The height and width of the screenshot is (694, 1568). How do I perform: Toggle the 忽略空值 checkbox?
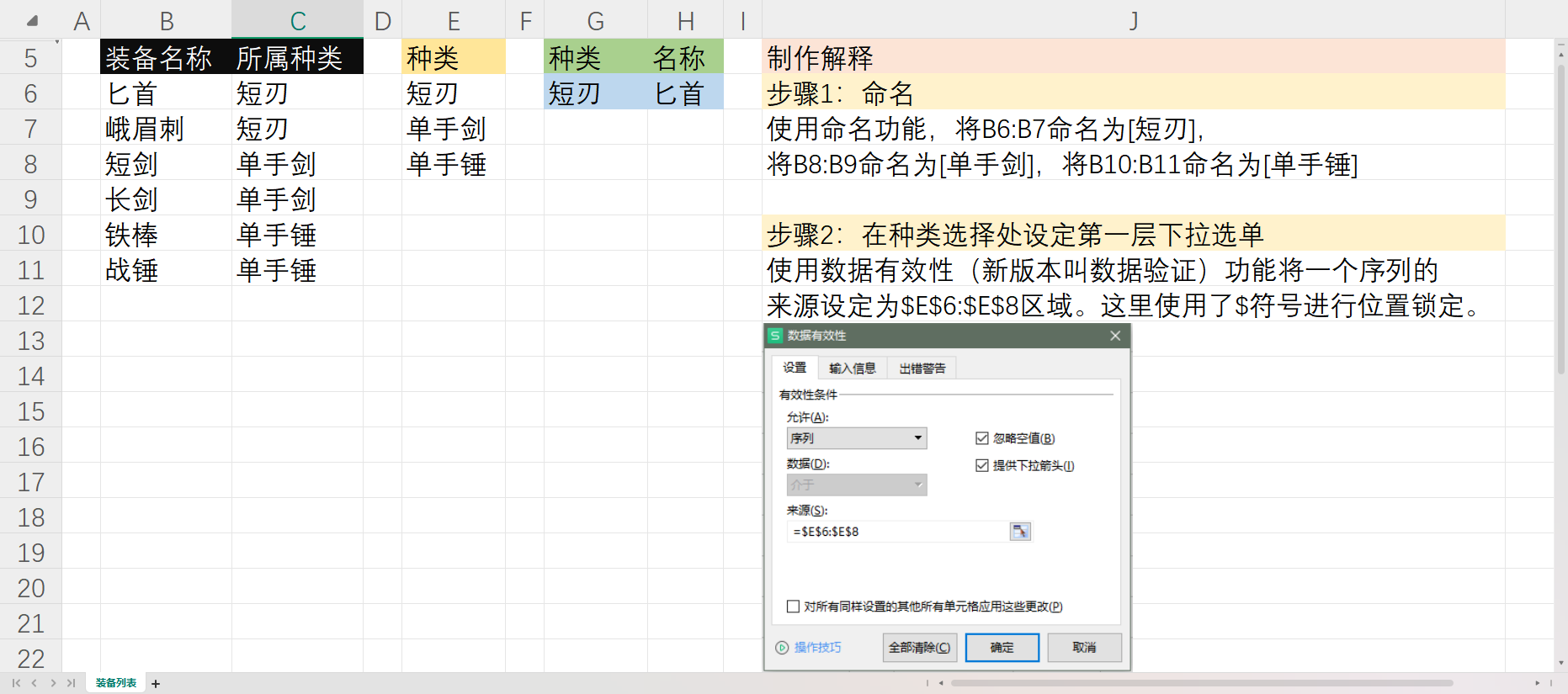[x=981, y=438]
